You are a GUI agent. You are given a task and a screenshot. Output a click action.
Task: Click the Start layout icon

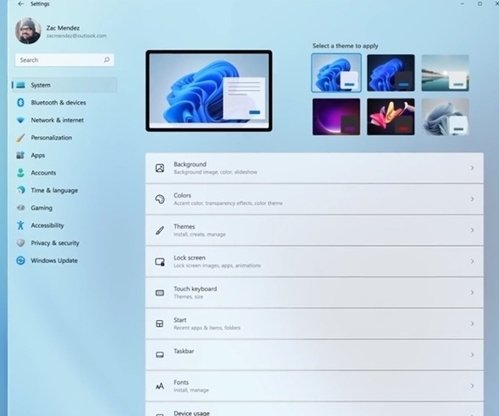point(160,324)
